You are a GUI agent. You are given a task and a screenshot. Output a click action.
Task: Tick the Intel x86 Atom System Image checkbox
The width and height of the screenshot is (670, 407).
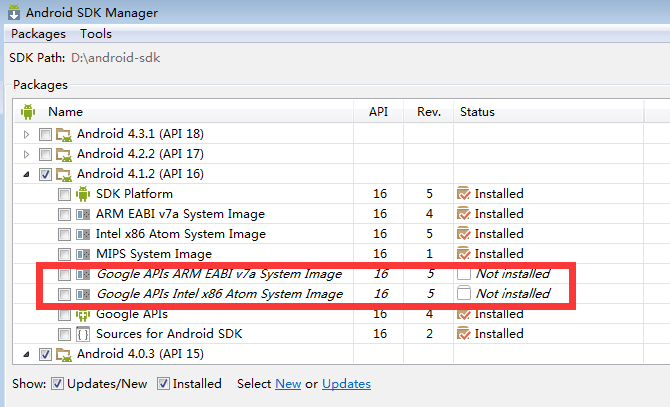[x=64, y=234]
